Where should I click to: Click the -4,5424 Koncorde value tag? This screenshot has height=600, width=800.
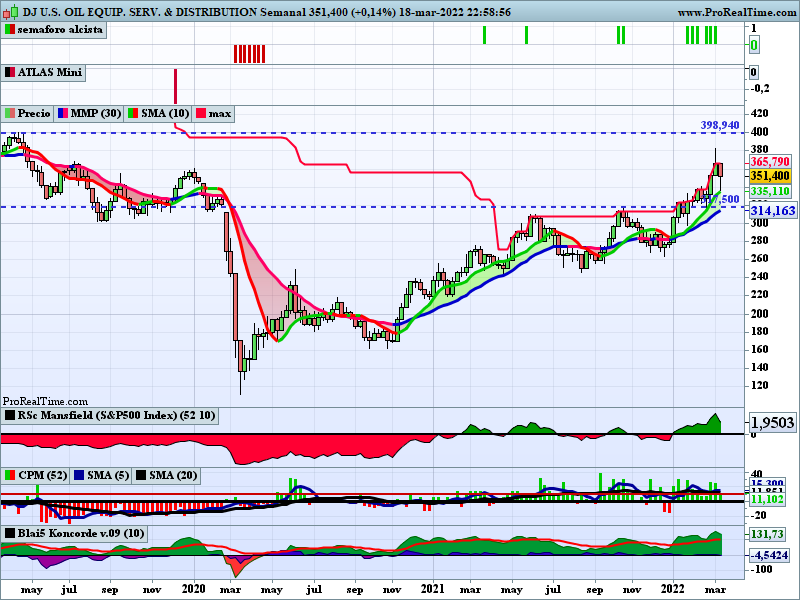click(x=769, y=555)
